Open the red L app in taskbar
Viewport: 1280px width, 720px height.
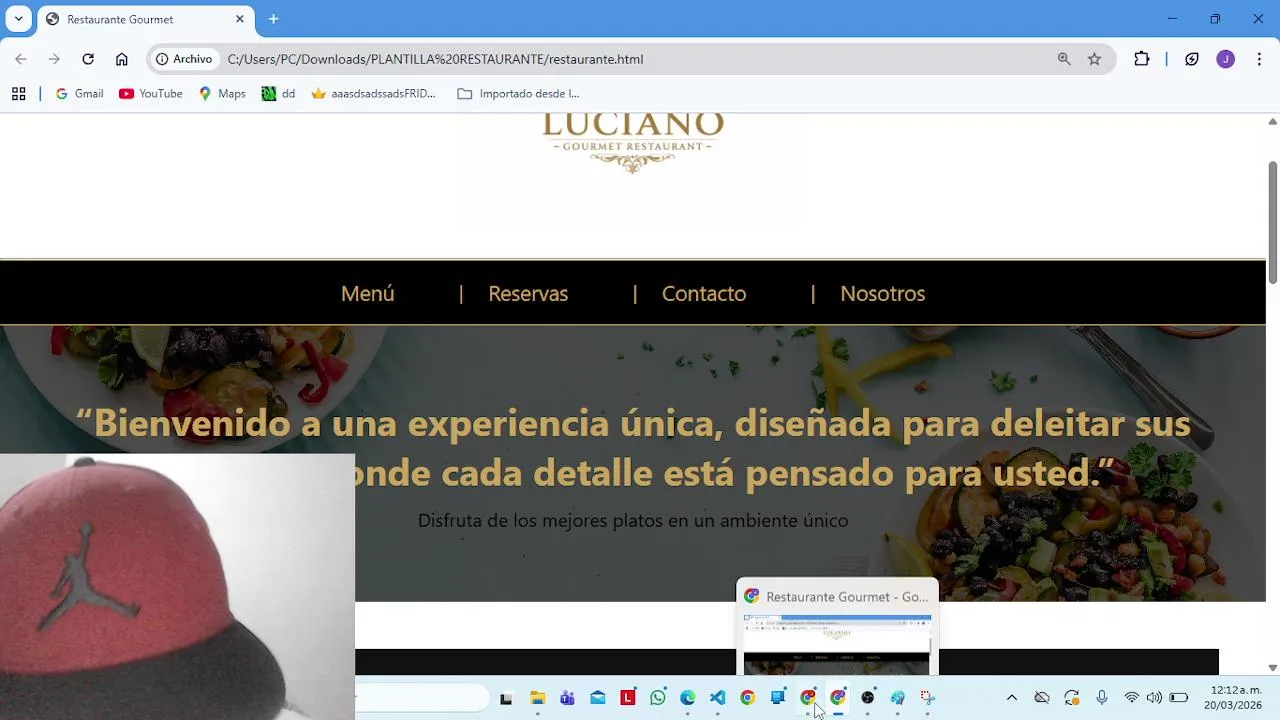click(x=628, y=698)
